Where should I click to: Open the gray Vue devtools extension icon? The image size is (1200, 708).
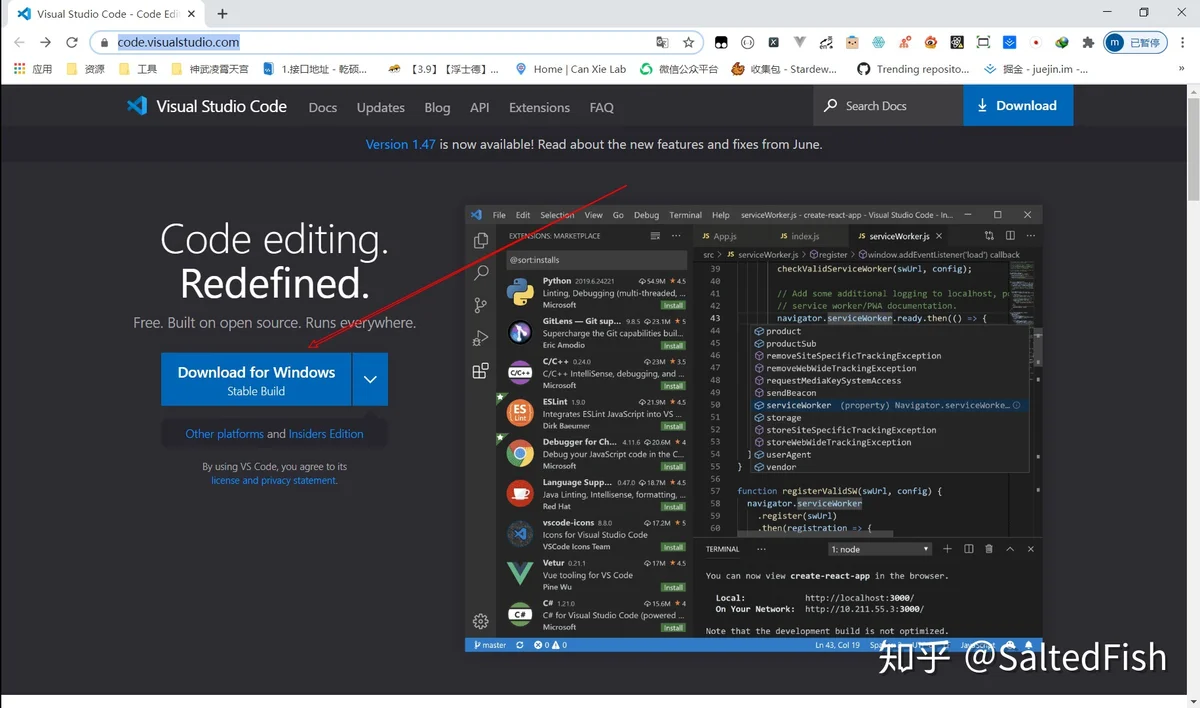(x=799, y=43)
